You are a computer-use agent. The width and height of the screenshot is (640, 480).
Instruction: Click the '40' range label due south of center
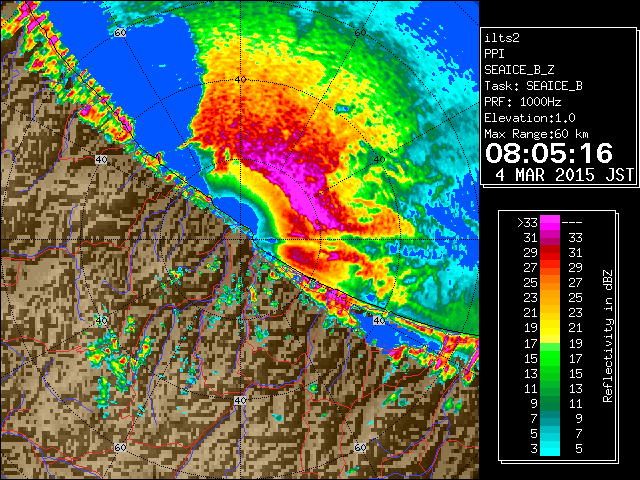click(240, 400)
